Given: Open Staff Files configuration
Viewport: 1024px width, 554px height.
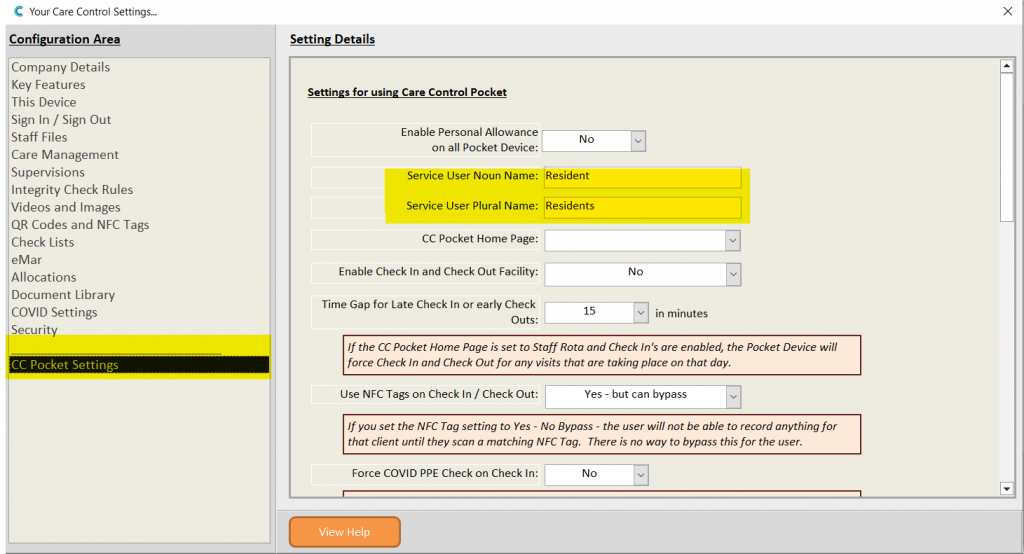Looking at the screenshot, I should 39,137.
